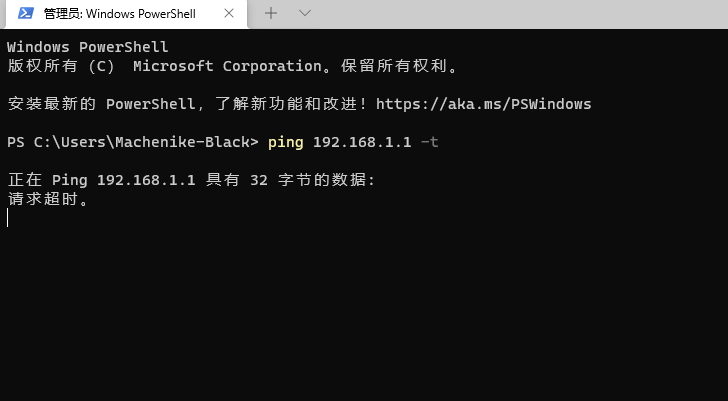Click the 192.168.1.1 address in the command
This screenshot has width=728, height=401.
pyautogui.click(x=362, y=142)
